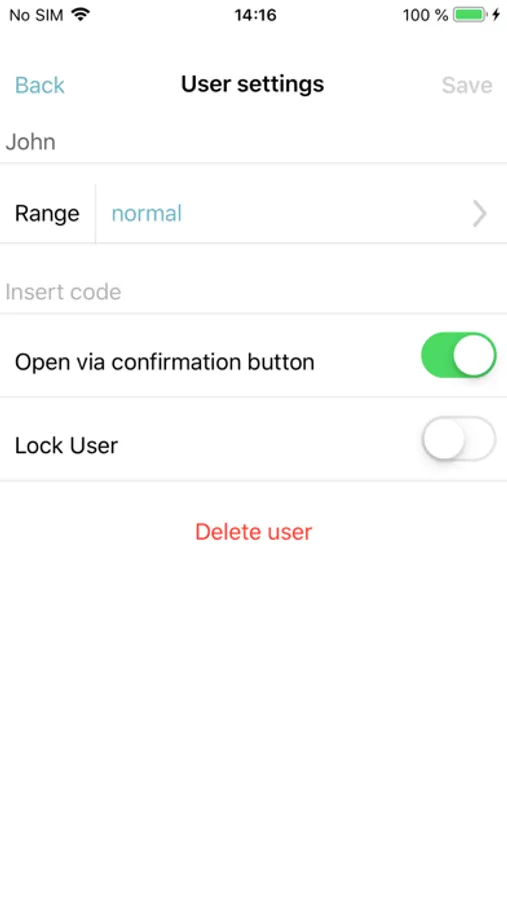Tap the No SIM carrier text

tap(36, 15)
